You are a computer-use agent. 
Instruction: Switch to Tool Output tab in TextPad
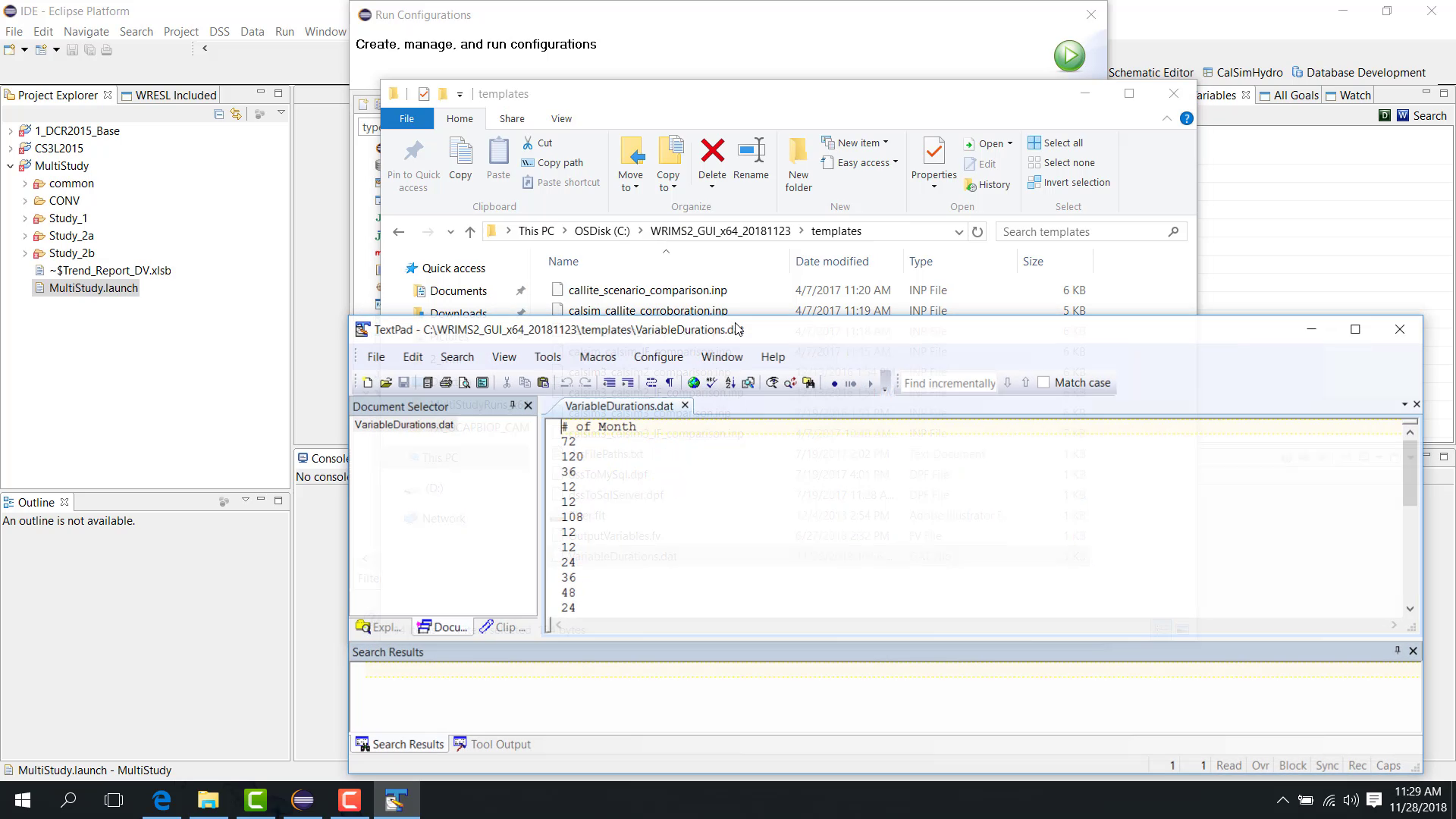tap(492, 745)
